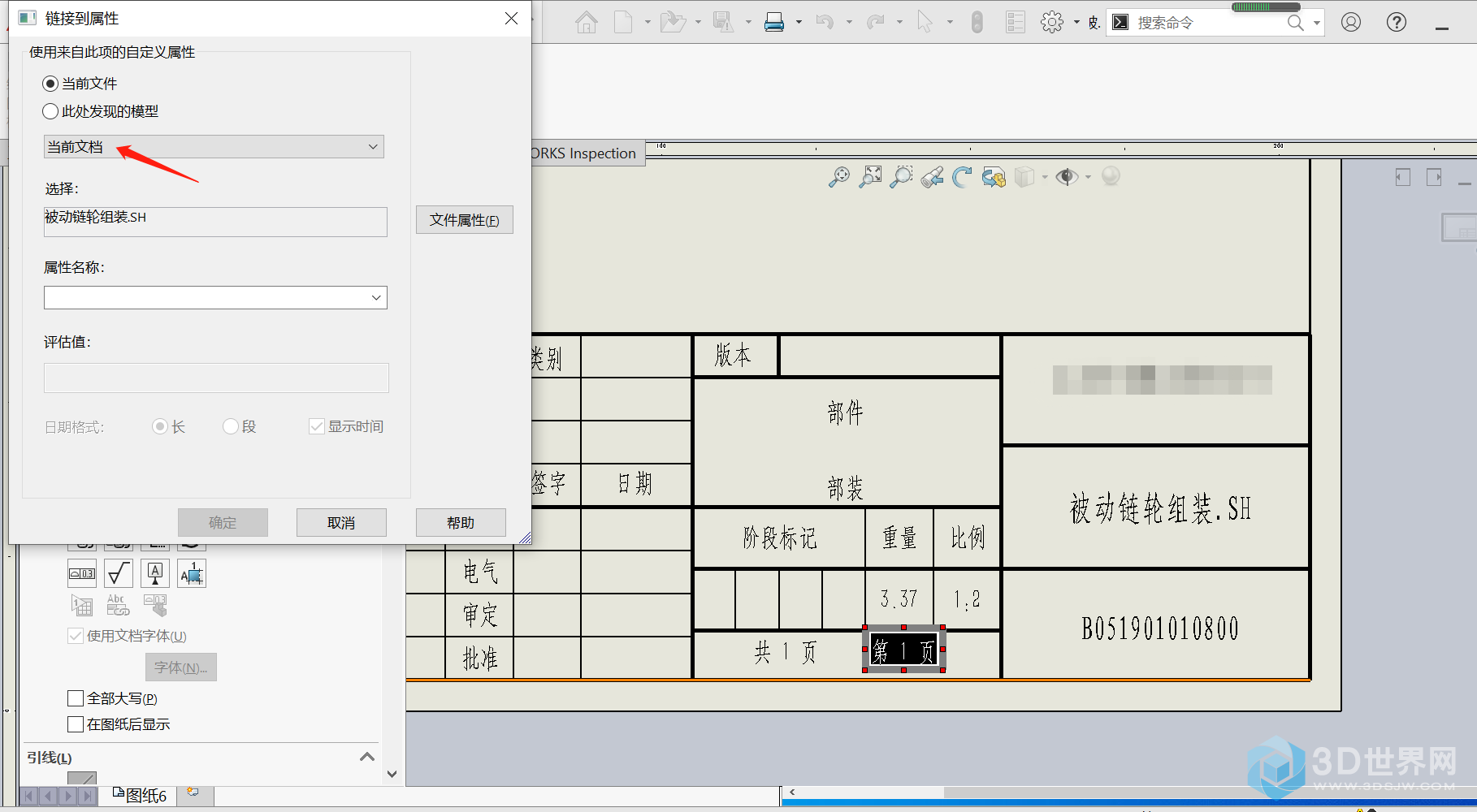This screenshot has height=812, width=1477.
Task: Open the Options gear icon
Action: click(x=1052, y=22)
